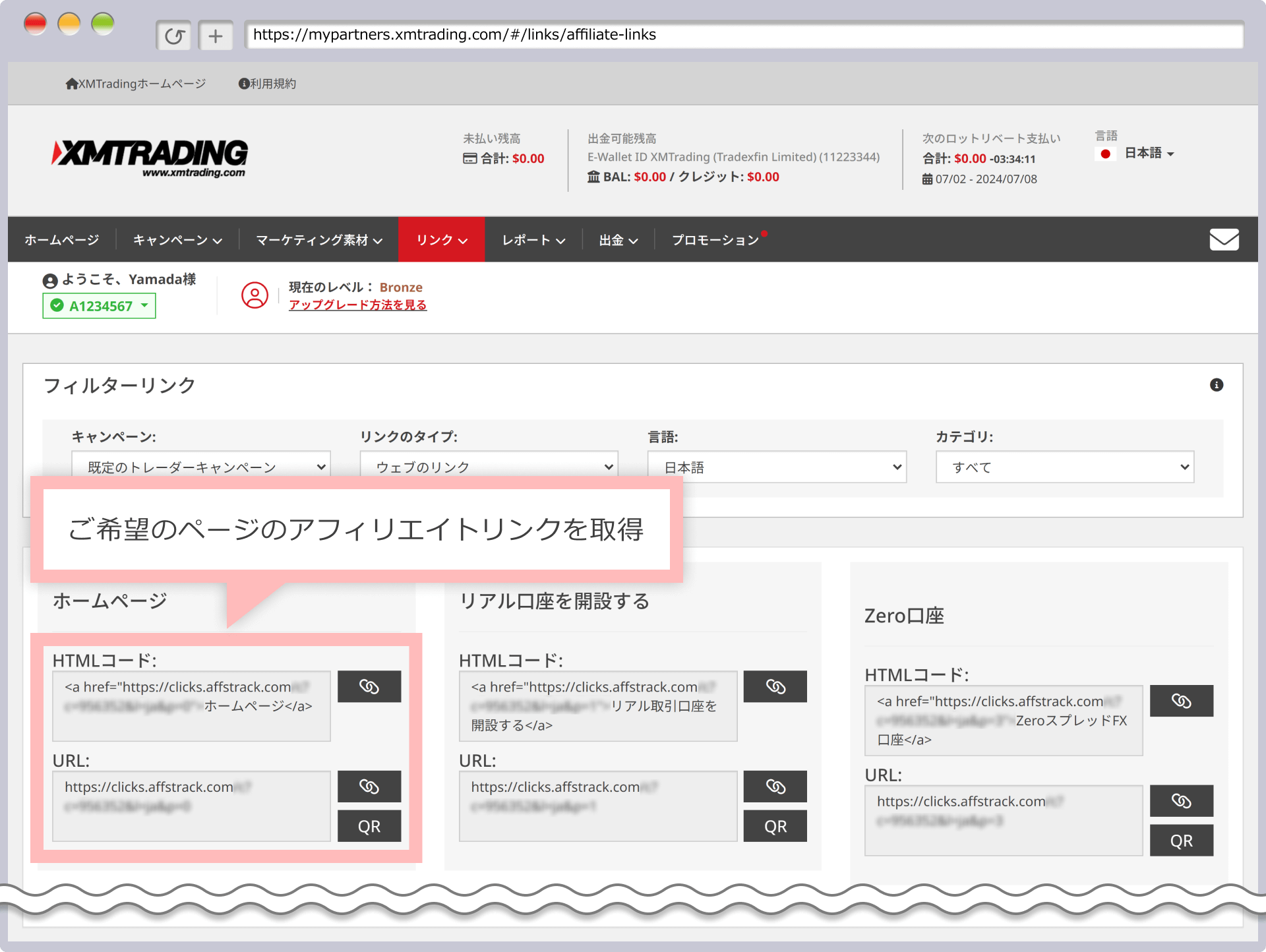Click the user avatar beside ようこそ
The image size is (1266, 952).
coord(50,281)
